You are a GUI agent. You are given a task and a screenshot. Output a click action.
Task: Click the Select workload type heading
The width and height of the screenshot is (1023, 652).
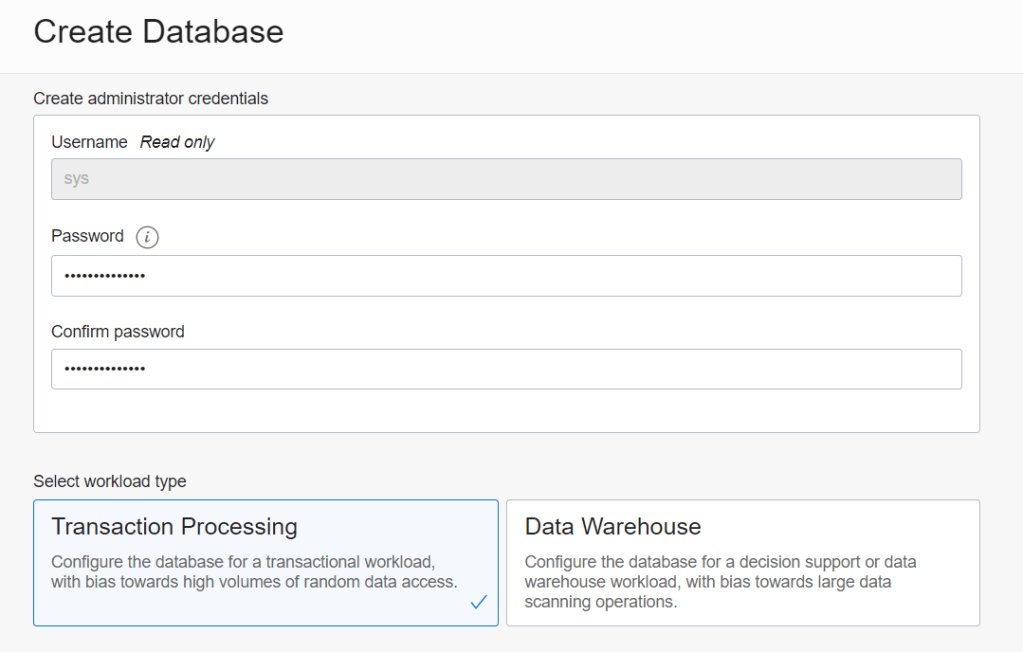(109, 481)
